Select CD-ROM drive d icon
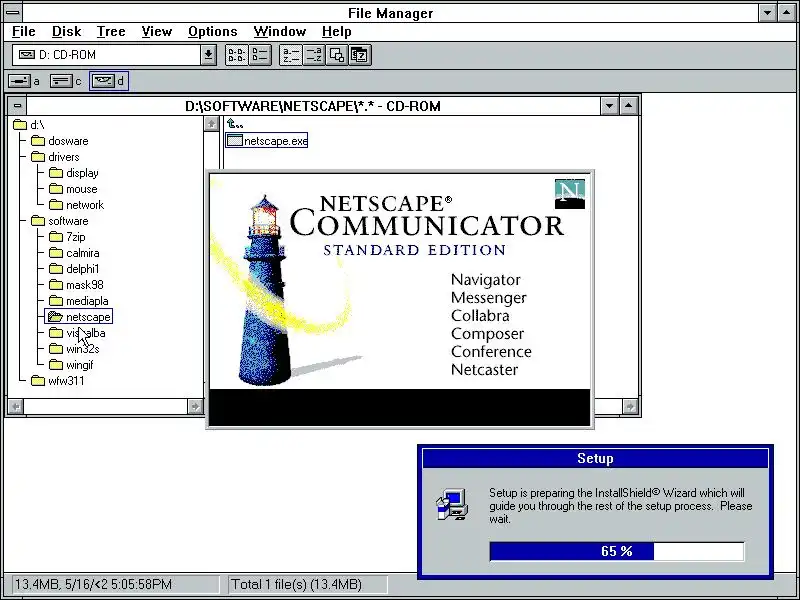Screen dimensions: 800x600 coord(103,81)
